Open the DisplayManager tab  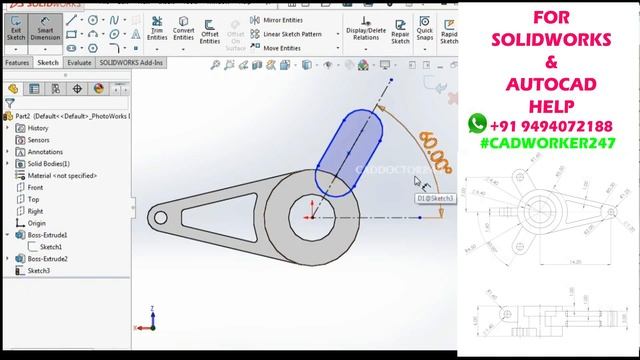tap(99, 89)
